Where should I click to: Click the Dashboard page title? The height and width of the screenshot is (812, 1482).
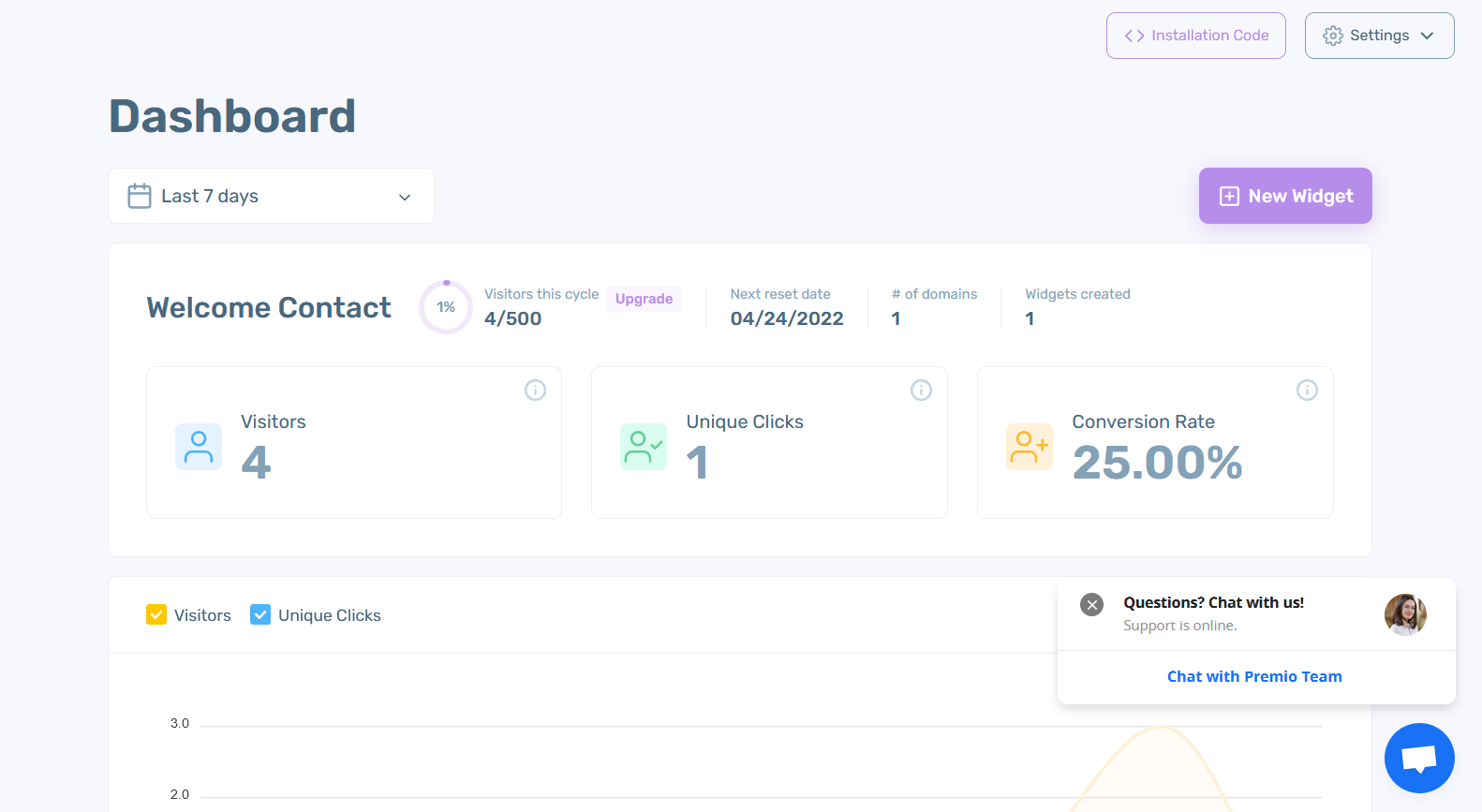tap(232, 116)
